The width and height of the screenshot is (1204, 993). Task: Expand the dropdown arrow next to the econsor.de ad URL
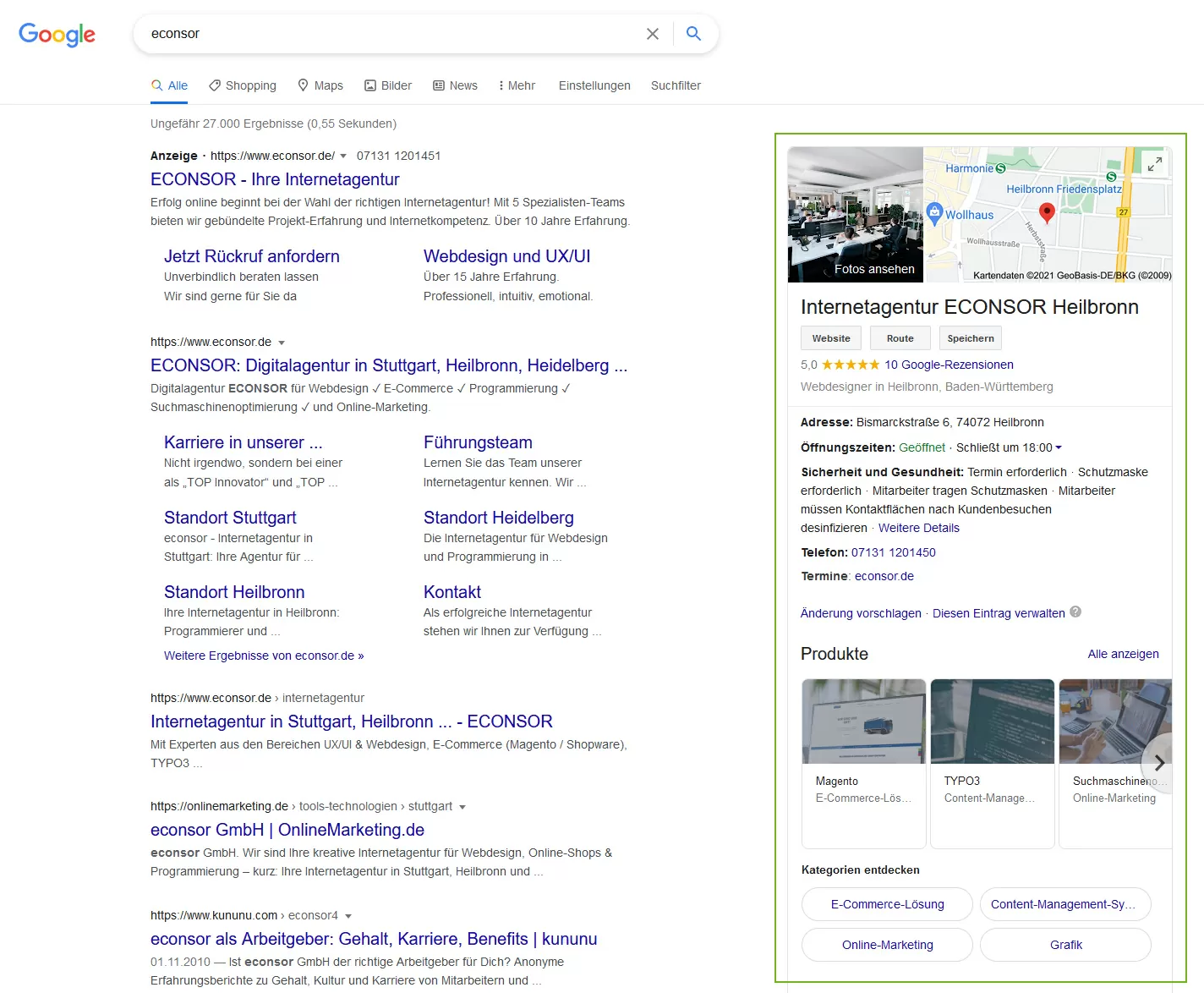coord(343,156)
